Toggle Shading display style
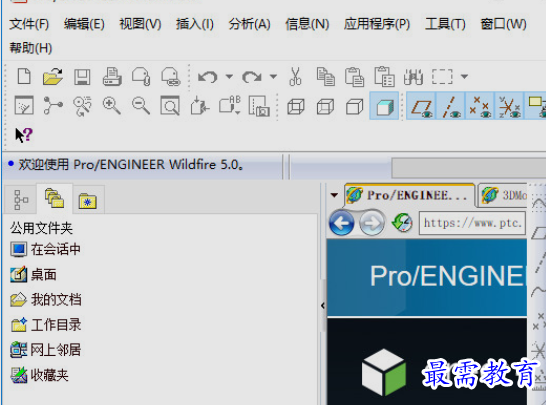Screen dimensions: 546x405 [x=384, y=106]
